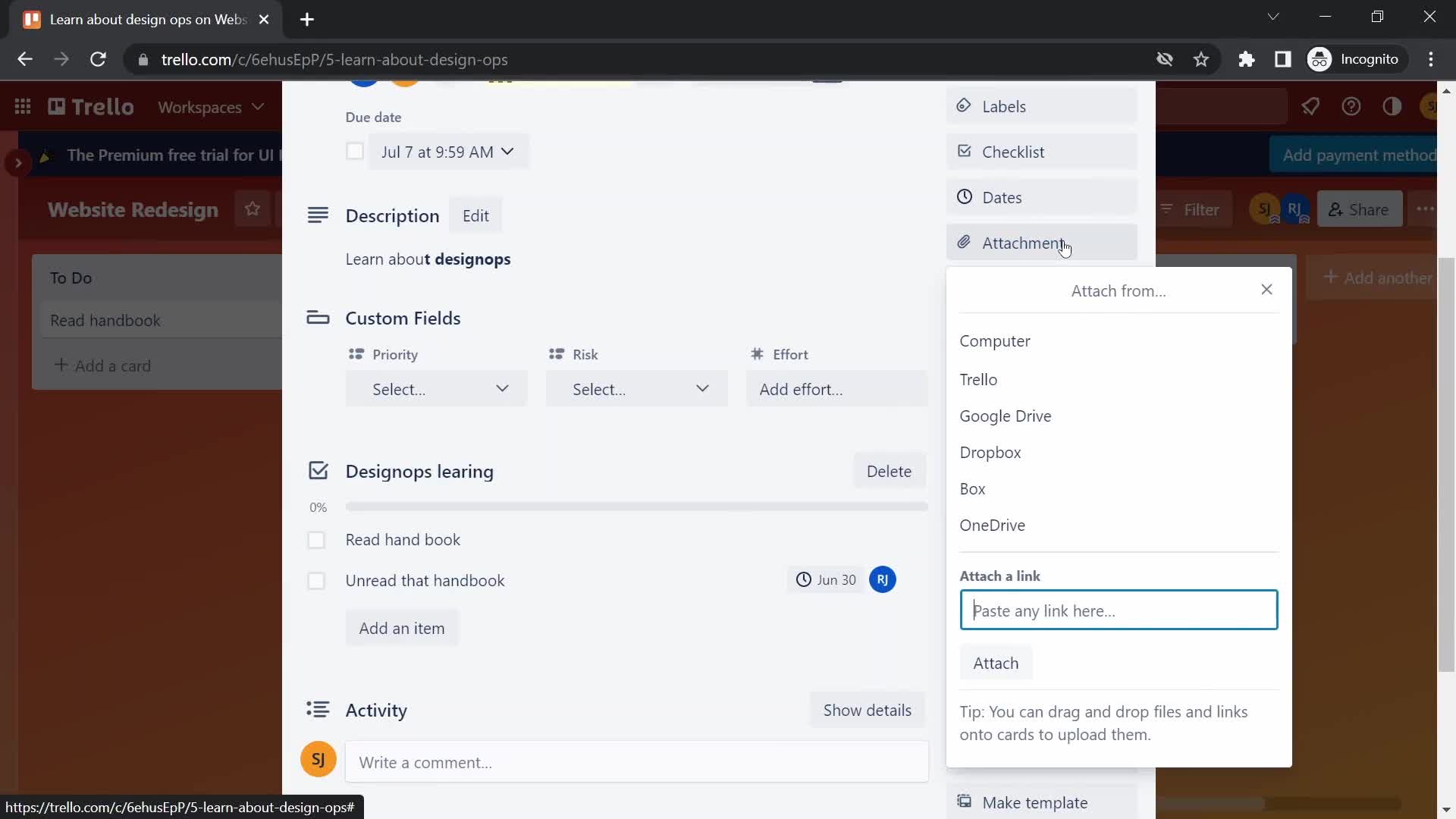This screenshot has height=819, width=1456.
Task: Expand the Workspaces menu
Action: tap(211, 107)
